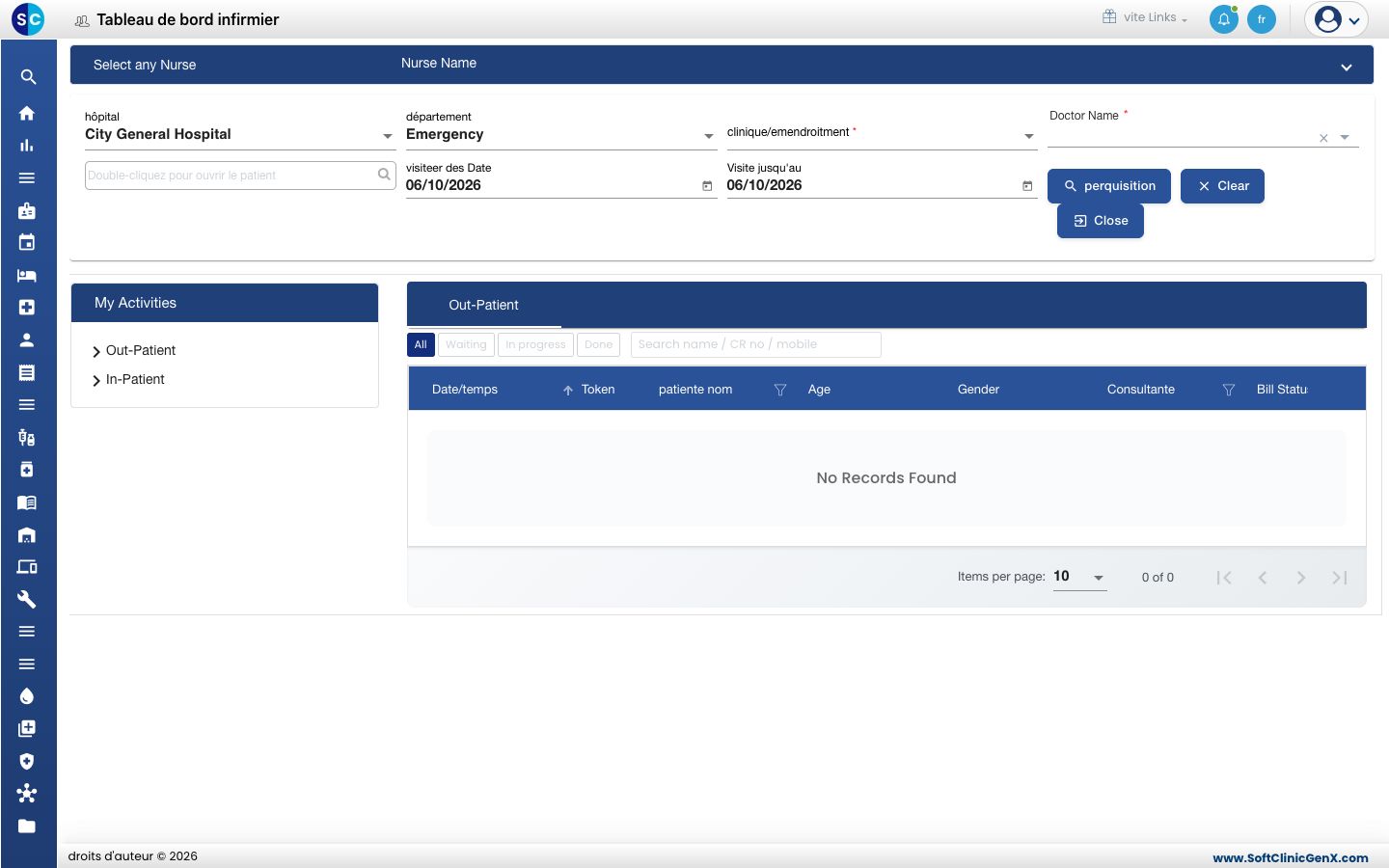
Task: Open the hospital bed sidebar icon
Action: click(27, 276)
